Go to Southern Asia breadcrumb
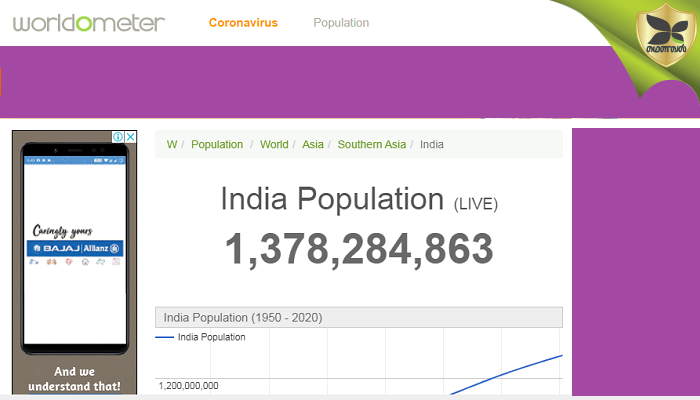 coord(371,144)
